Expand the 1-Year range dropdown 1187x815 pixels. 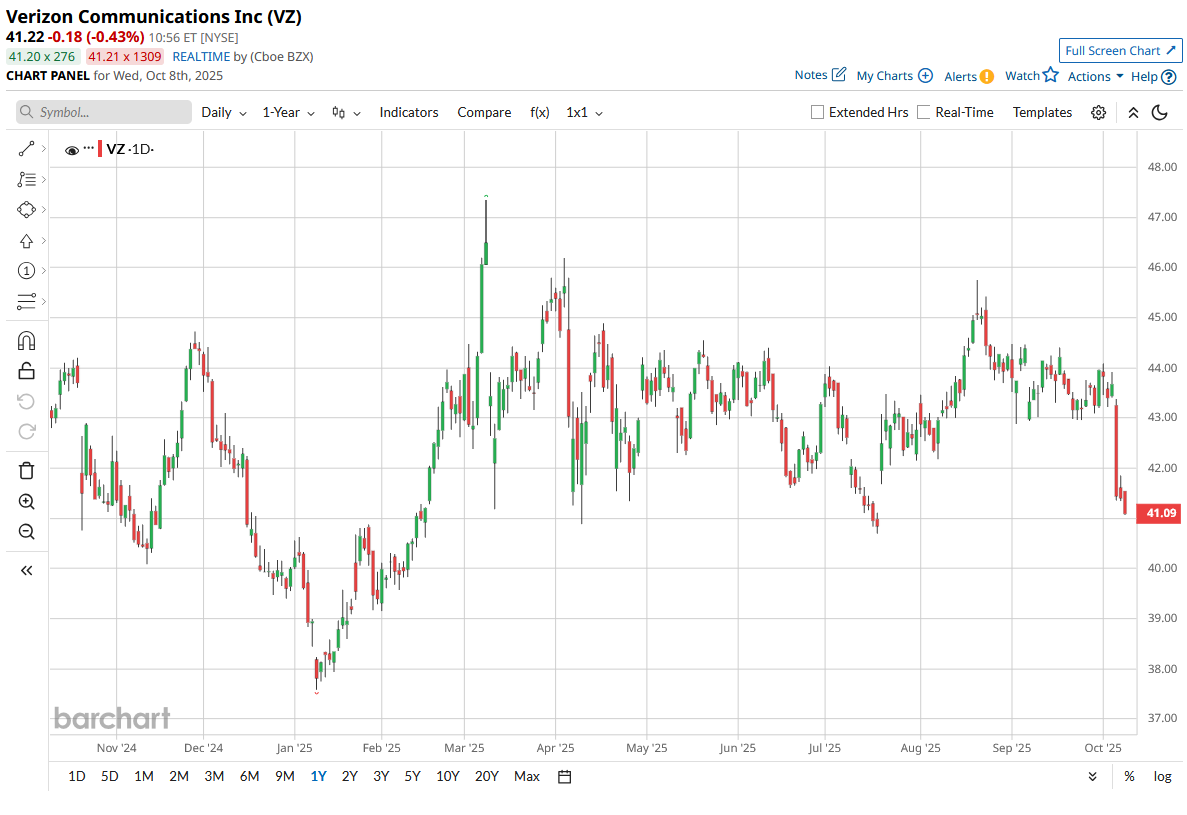point(288,113)
